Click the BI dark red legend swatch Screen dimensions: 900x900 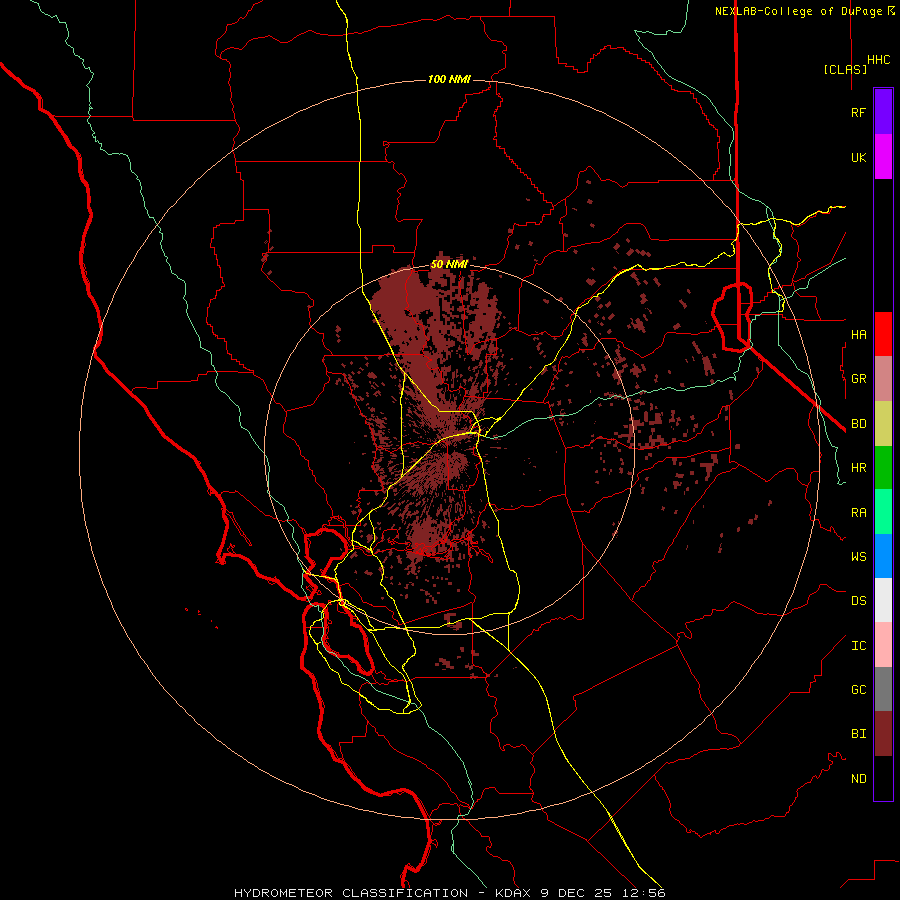[x=883, y=734]
